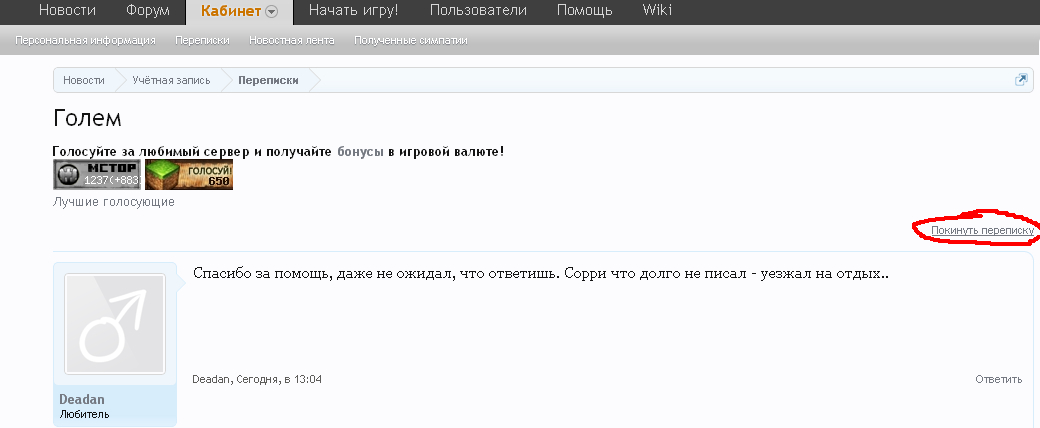This screenshot has width=1040, height=428.
Task: Open the Новости top navigation tab
Action: click(68, 11)
